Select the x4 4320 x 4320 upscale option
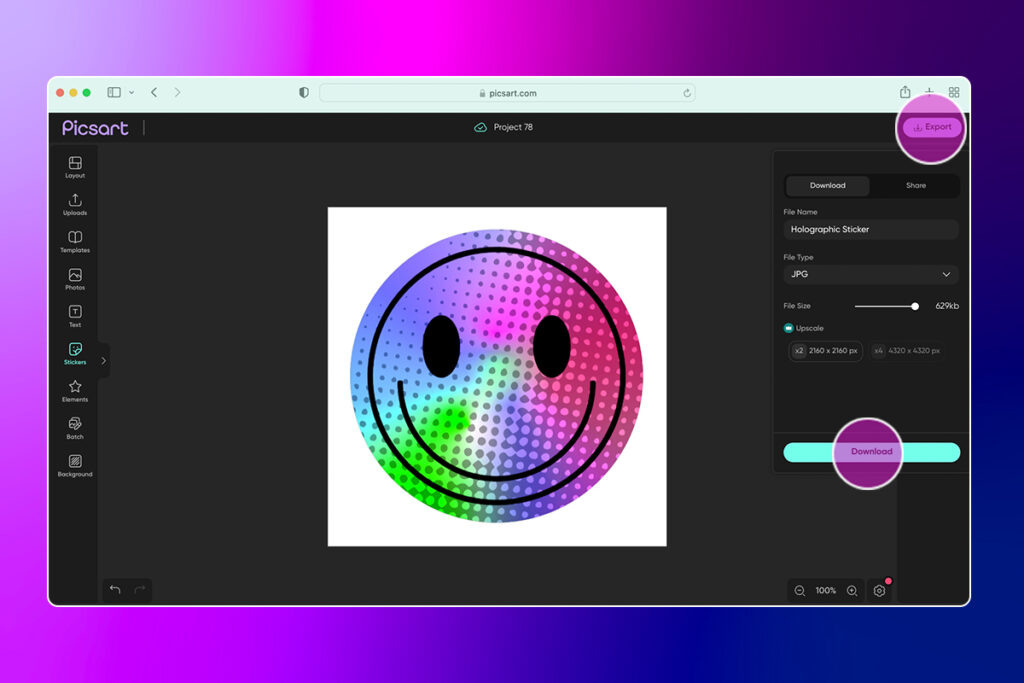Viewport: 1024px width, 683px height. 907,351
